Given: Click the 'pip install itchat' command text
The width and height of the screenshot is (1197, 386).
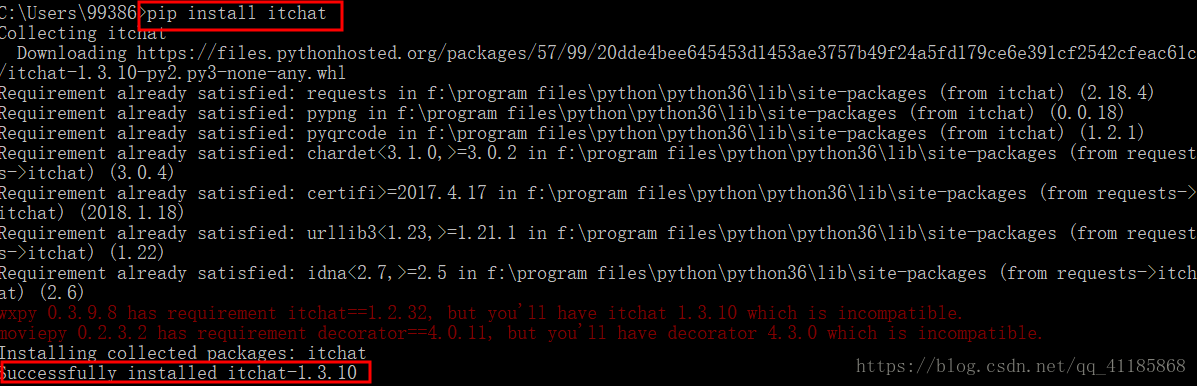Looking at the screenshot, I should 237,13.
